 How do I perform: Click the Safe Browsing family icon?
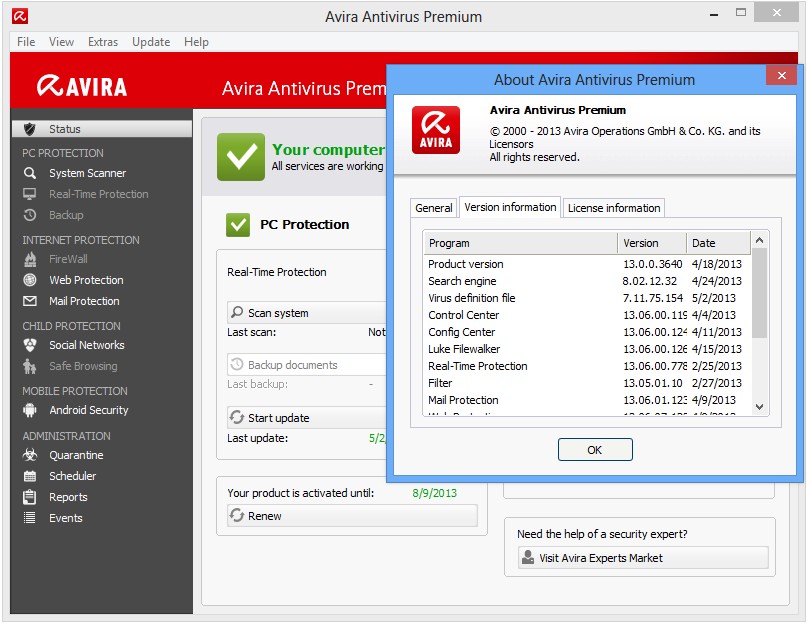pos(30,366)
